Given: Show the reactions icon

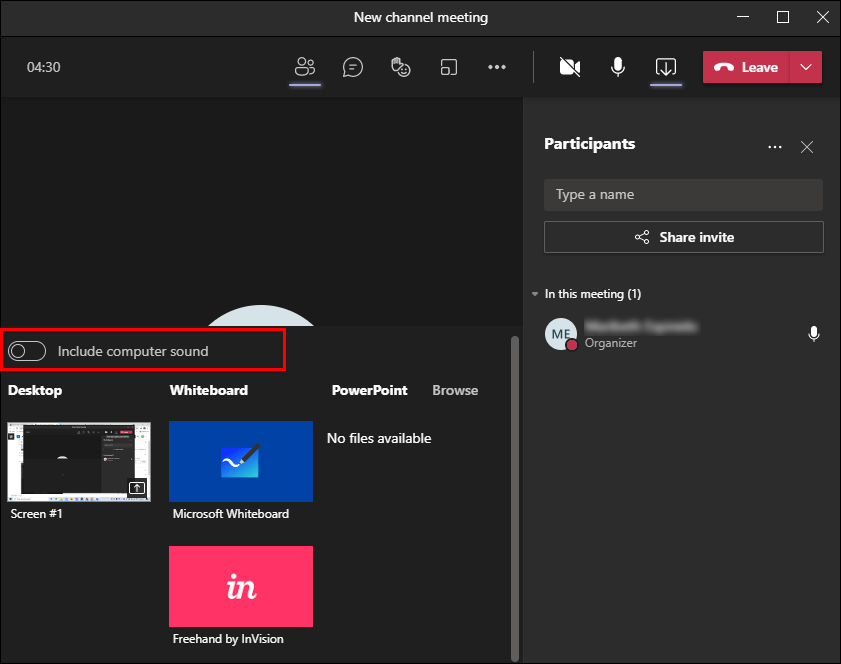Looking at the screenshot, I should [400, 67].
